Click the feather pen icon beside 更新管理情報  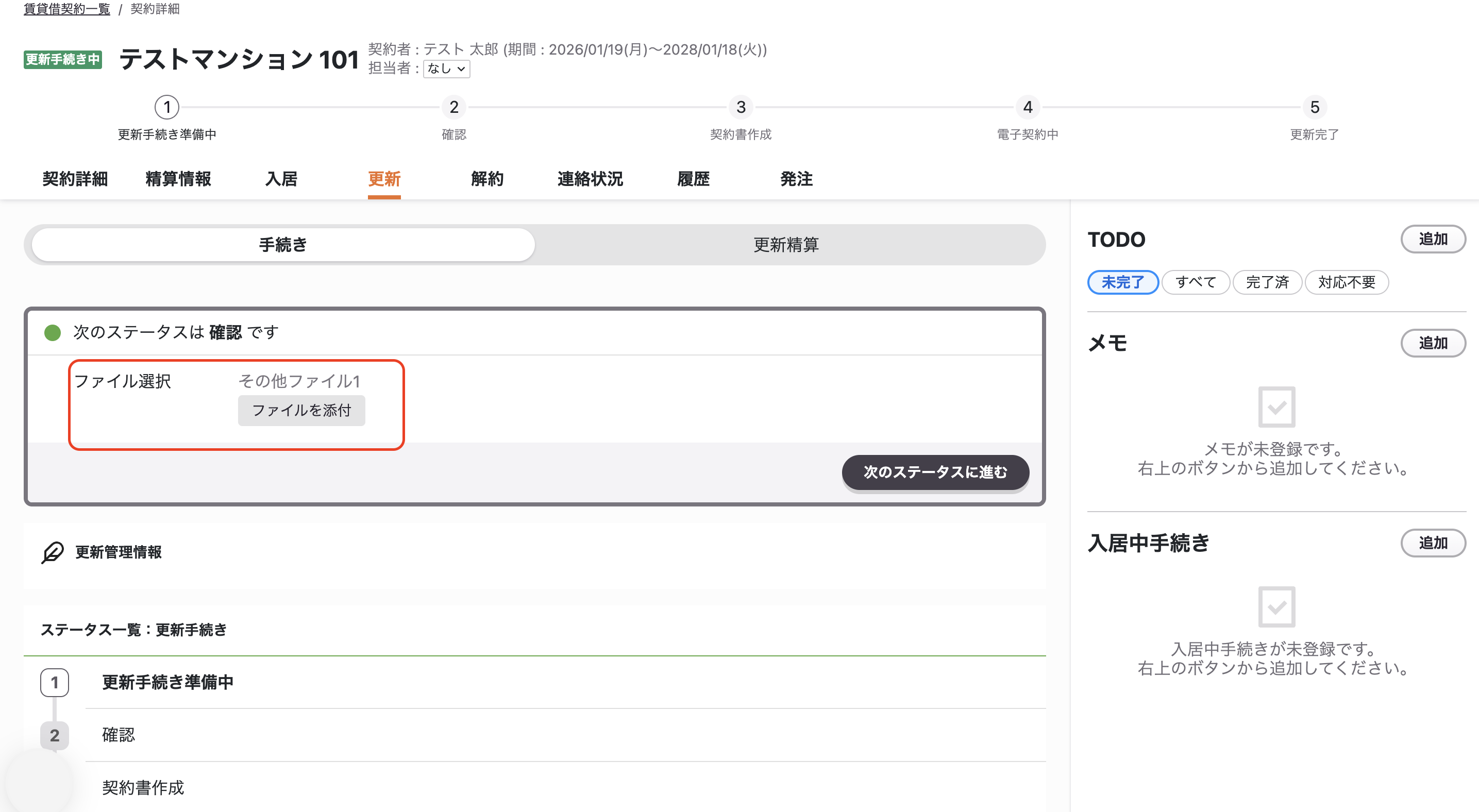point(52,552)
